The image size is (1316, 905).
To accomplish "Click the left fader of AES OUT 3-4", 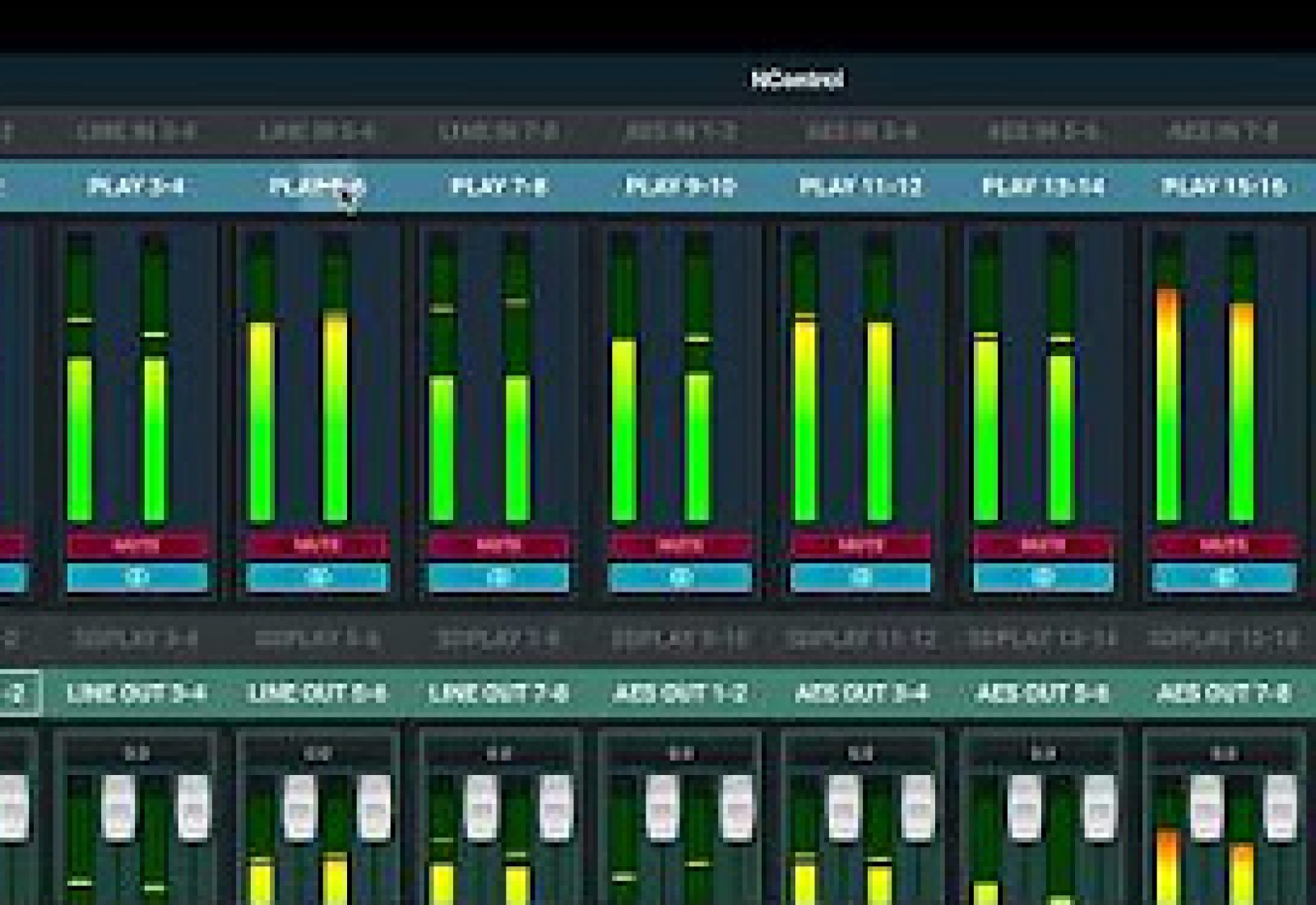I will click(x=843, y=807).
